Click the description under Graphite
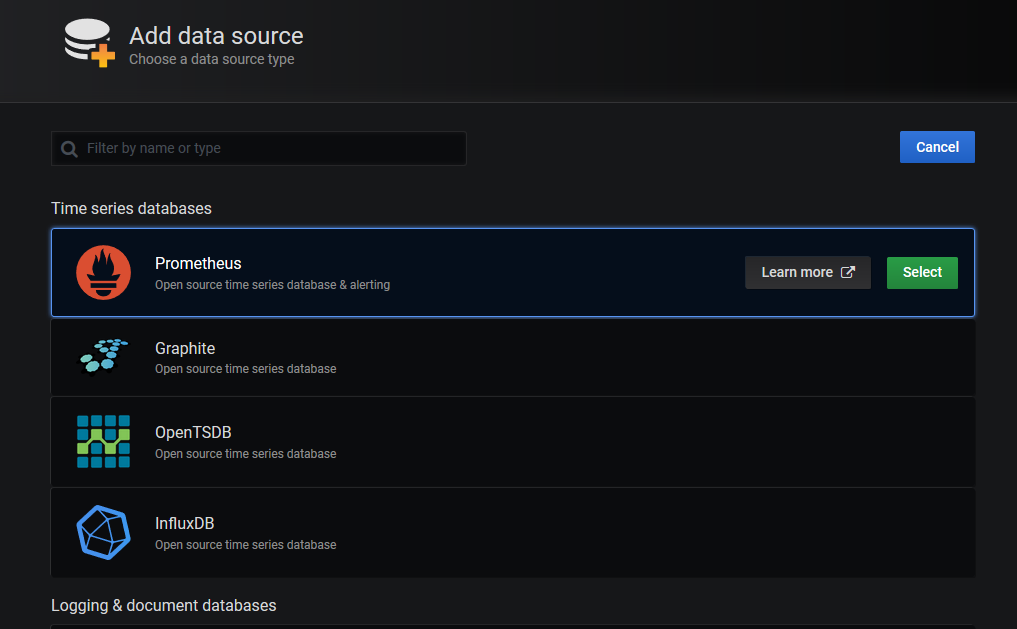1017x629 pixels. point(246,369)
